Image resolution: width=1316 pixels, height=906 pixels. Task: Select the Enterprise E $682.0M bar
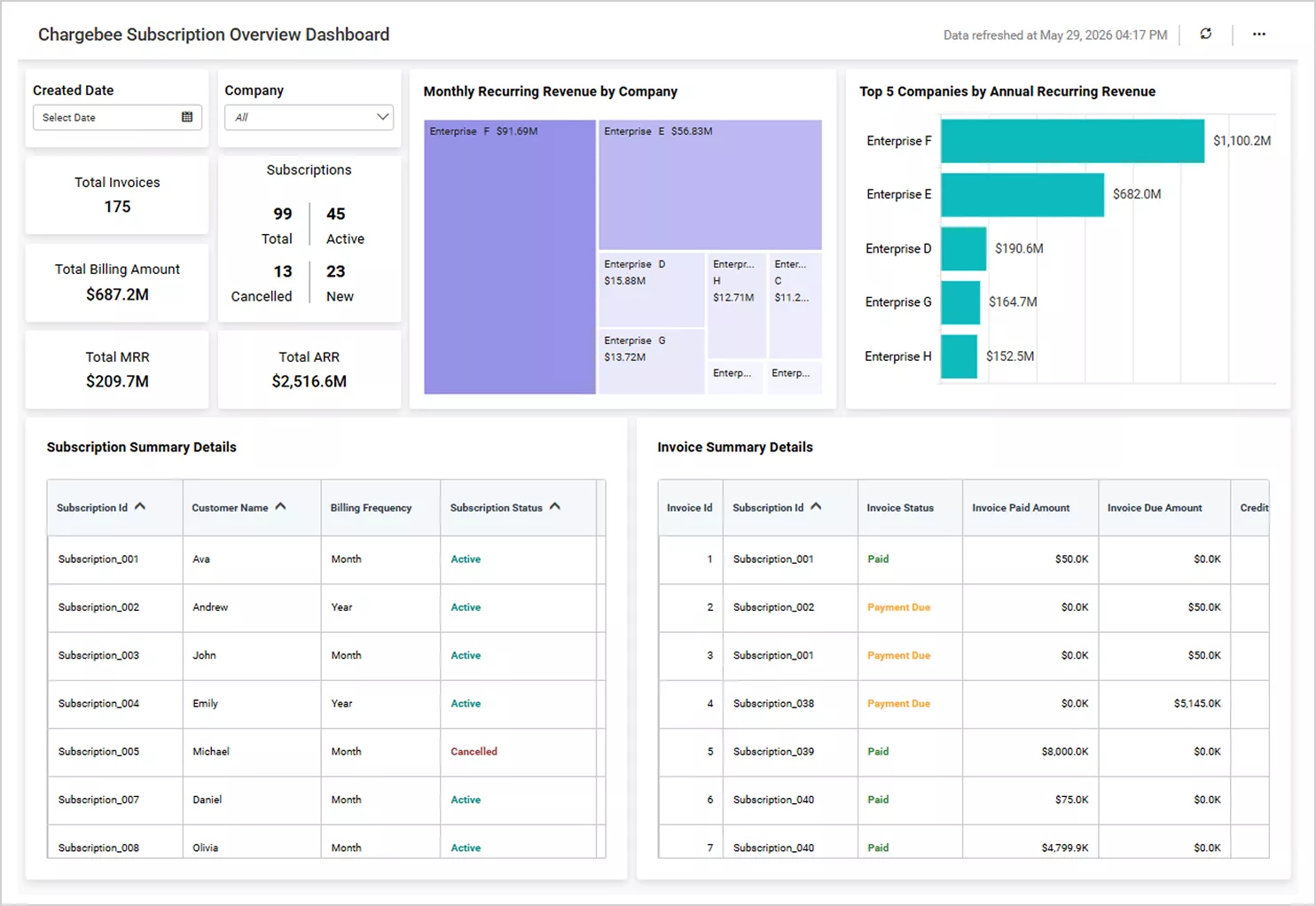[1022, 194]
